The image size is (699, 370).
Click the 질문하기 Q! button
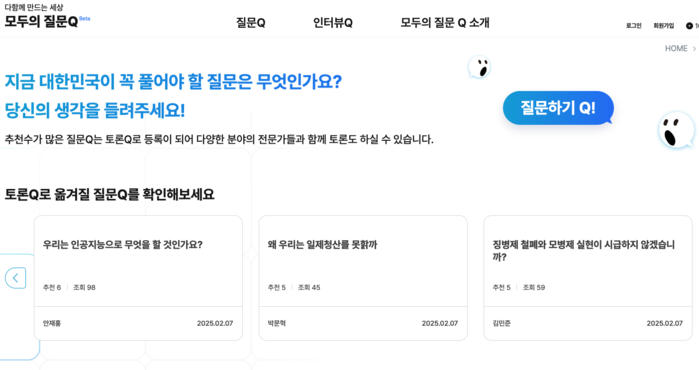pyautogui.click(x=558, y=108)
